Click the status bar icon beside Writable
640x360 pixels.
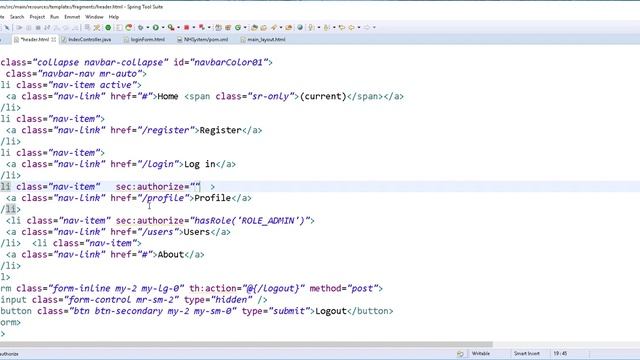460,353
